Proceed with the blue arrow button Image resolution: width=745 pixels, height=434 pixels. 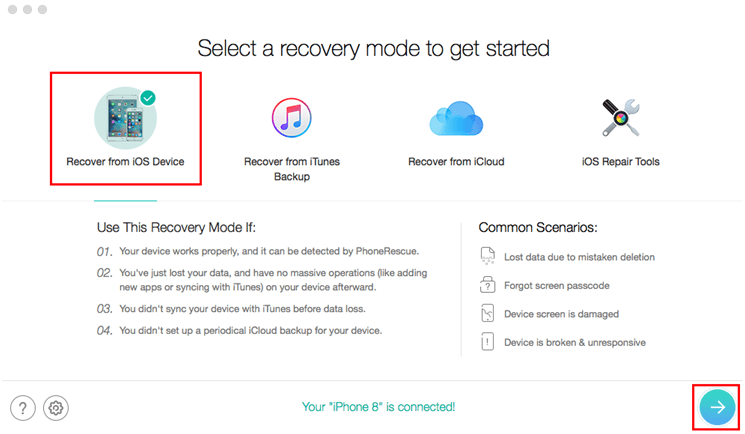(717, 407)
